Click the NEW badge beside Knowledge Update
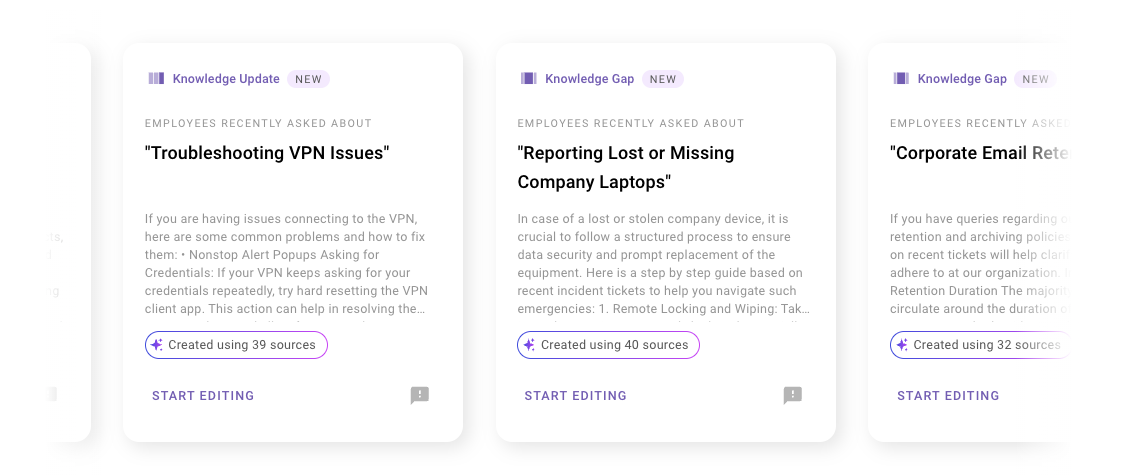The height and width of the screenshot is (476, 1139). (x=309, y=79)
